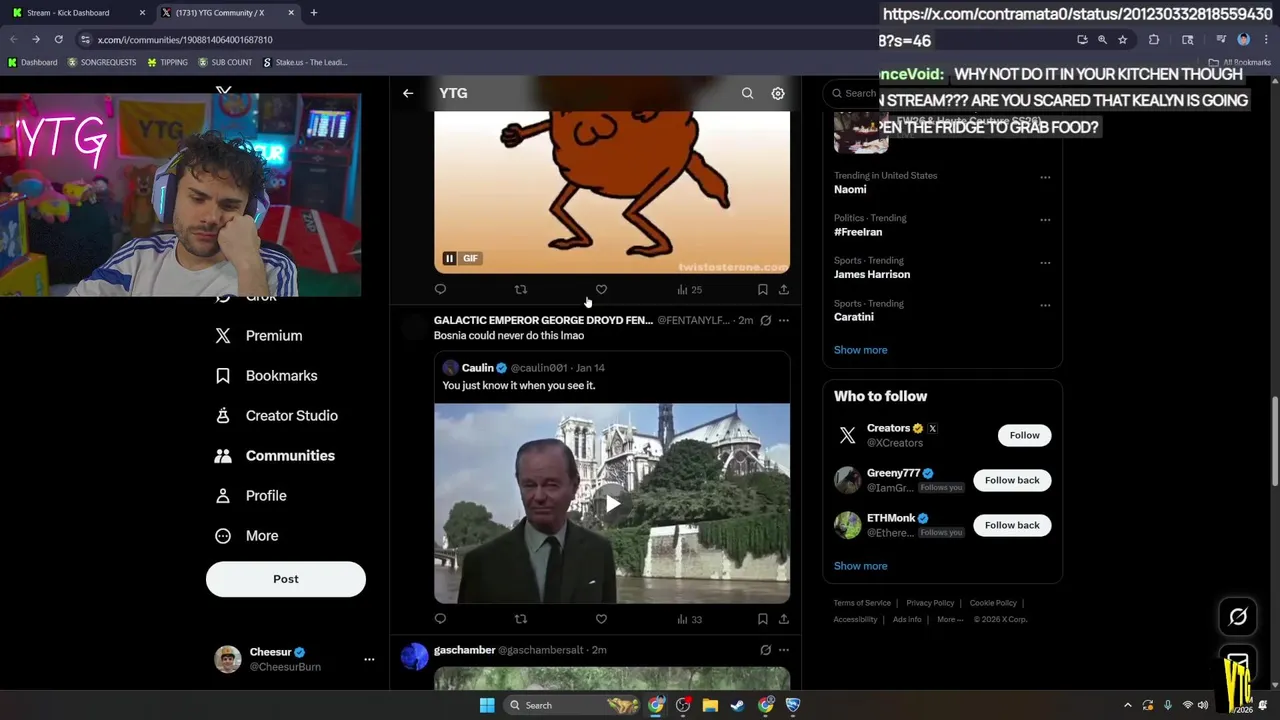Image resolution: width=1280 pixels, height=720 pixels.
Task: Follow the Creators account
Action: click(x=1024, y=435)
